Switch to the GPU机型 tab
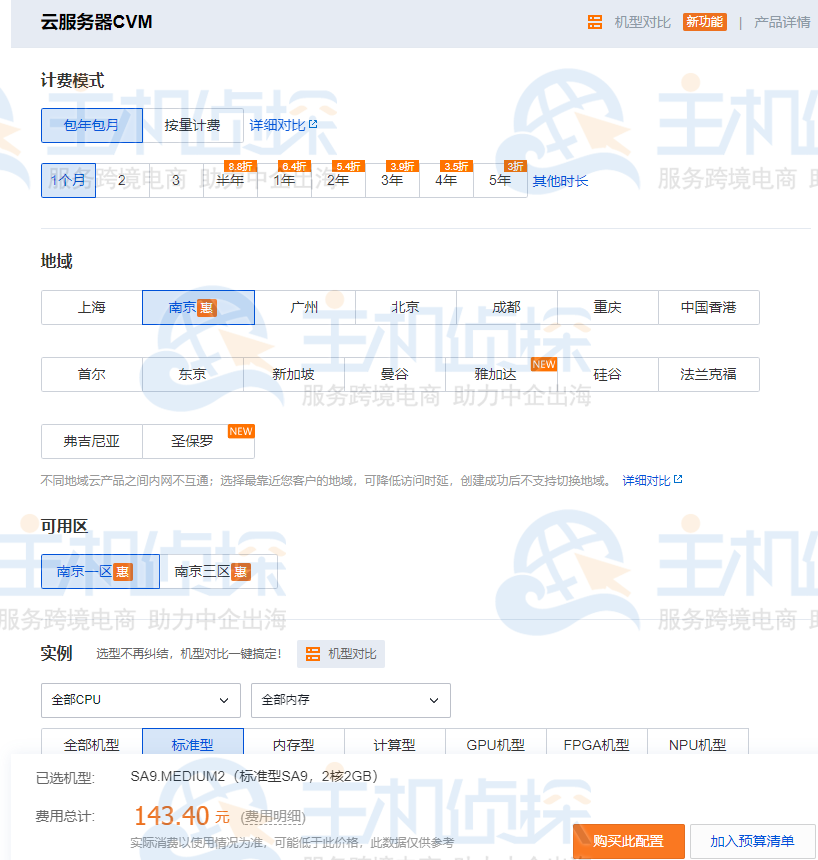Screen dimensions: 818x860 (x=496, y=744)
